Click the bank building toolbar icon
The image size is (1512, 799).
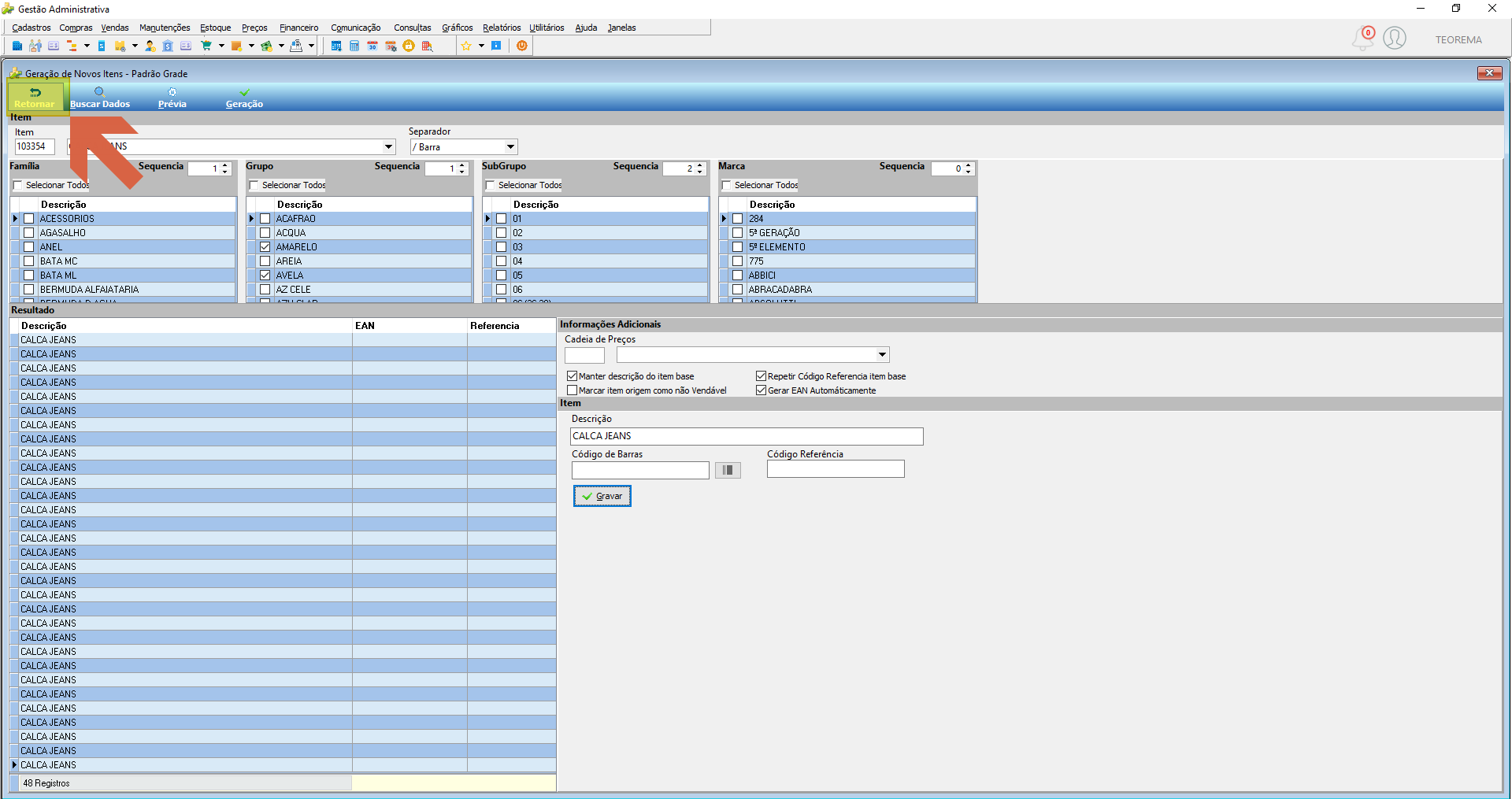tap(168, 46)
